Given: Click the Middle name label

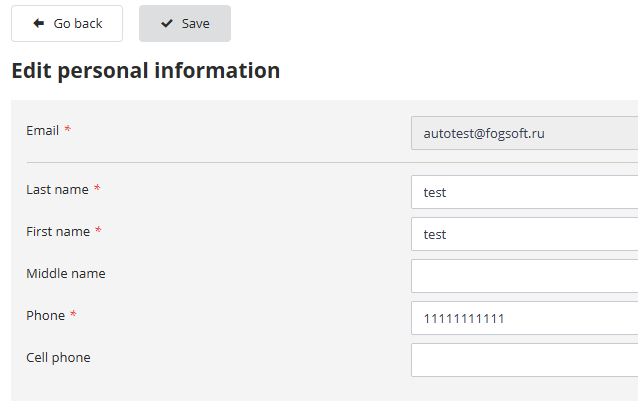Looking at the screenshot, I should 66,273.
